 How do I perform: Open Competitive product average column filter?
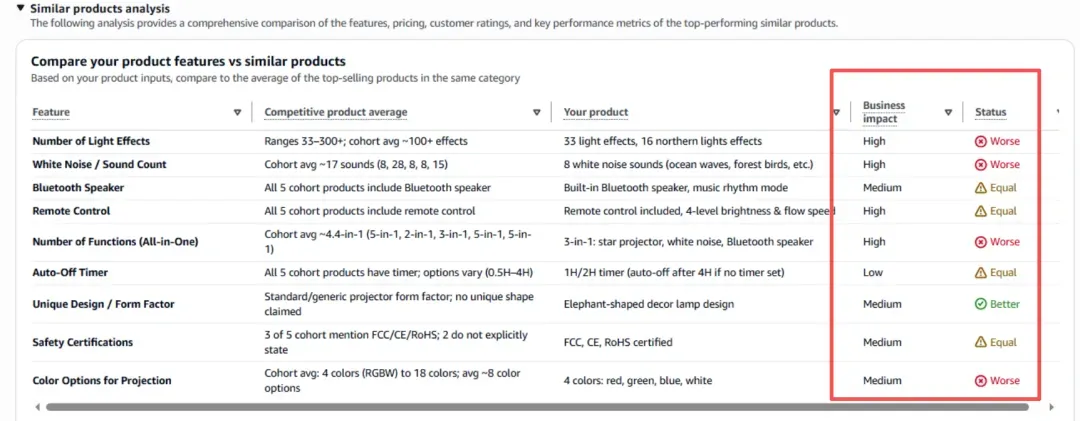pos(537,112)
